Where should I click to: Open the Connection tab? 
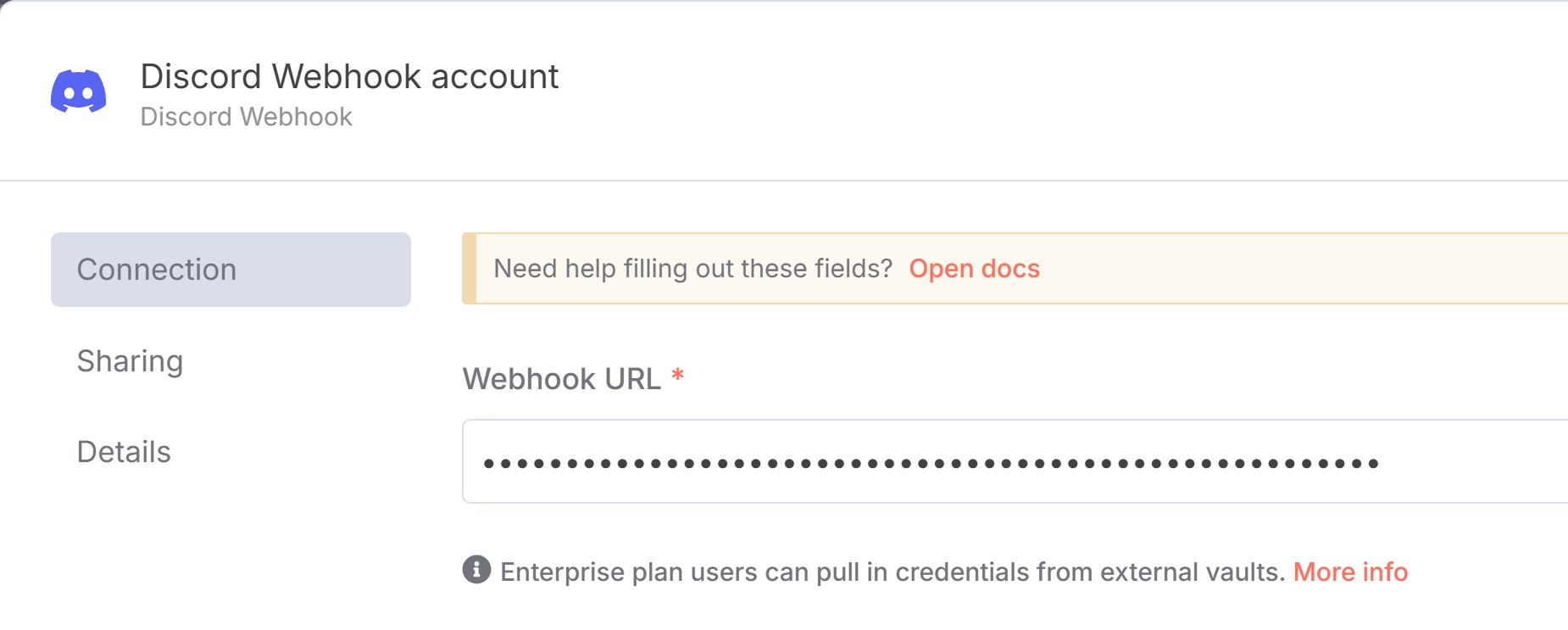click(x=231, y=270)
